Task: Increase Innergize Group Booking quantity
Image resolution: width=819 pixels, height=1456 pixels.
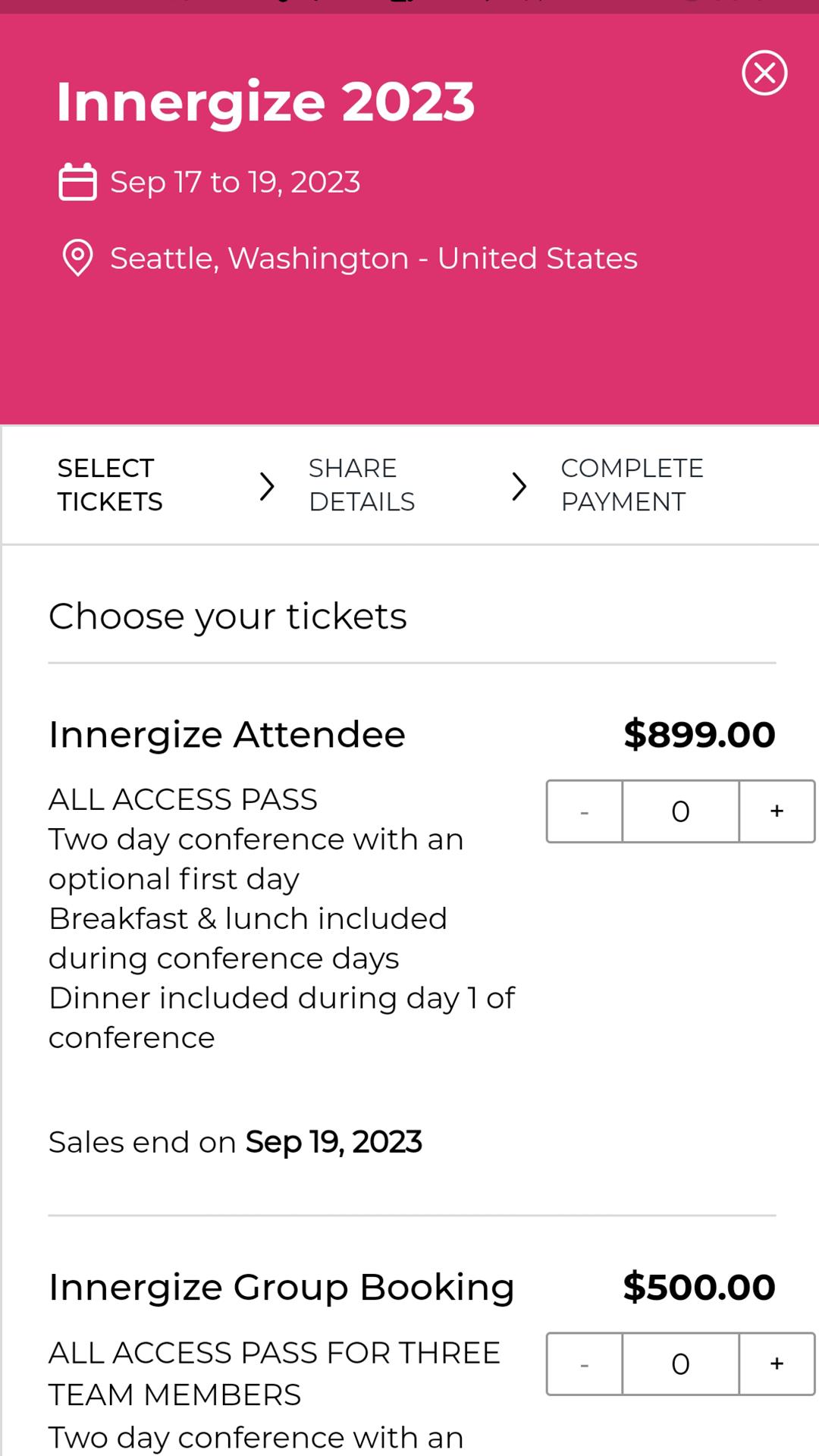Action: (777, 1363)
